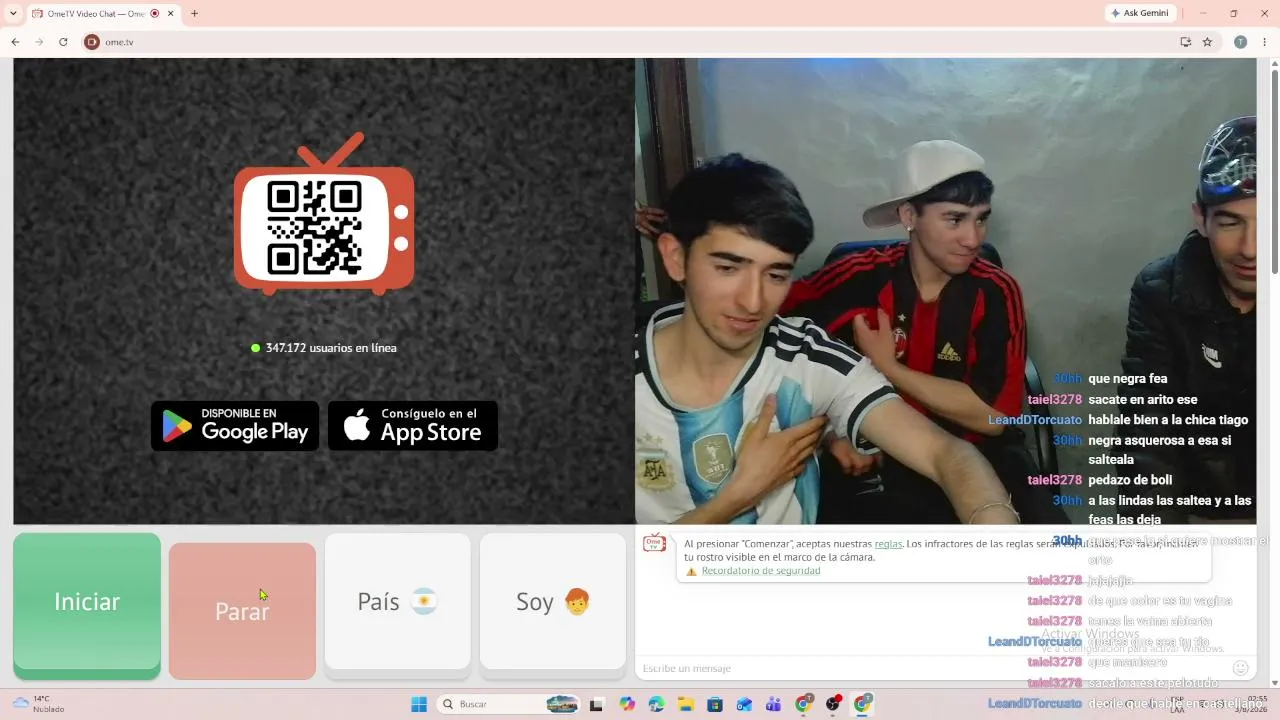Image resolution: width=1280 pixels, height=720 pixels.
Task: Bookmark this page with the star icon
Action: pyautogui.click(x=1207, y=42)
